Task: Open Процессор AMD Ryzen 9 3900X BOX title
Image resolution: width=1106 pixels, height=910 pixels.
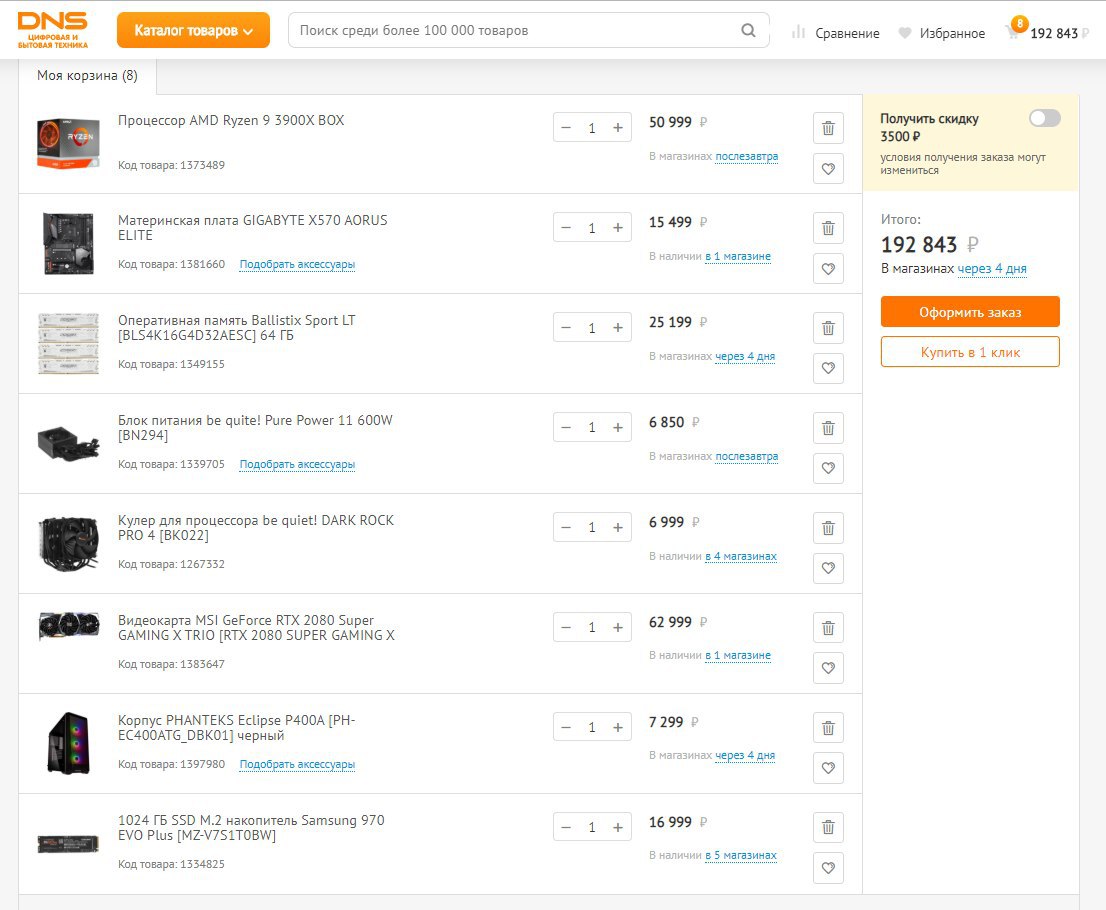Action: tap(231, 121)
